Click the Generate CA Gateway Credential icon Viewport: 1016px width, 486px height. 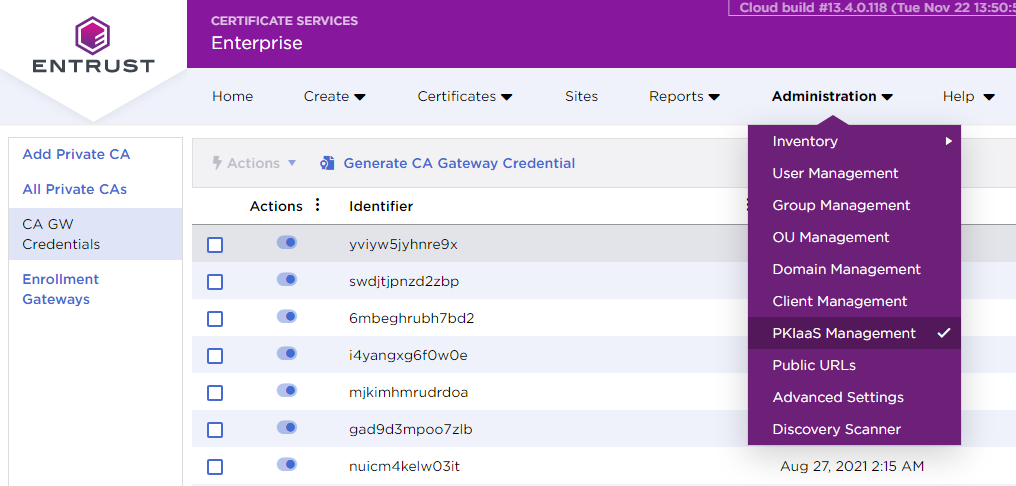[327, 163]
